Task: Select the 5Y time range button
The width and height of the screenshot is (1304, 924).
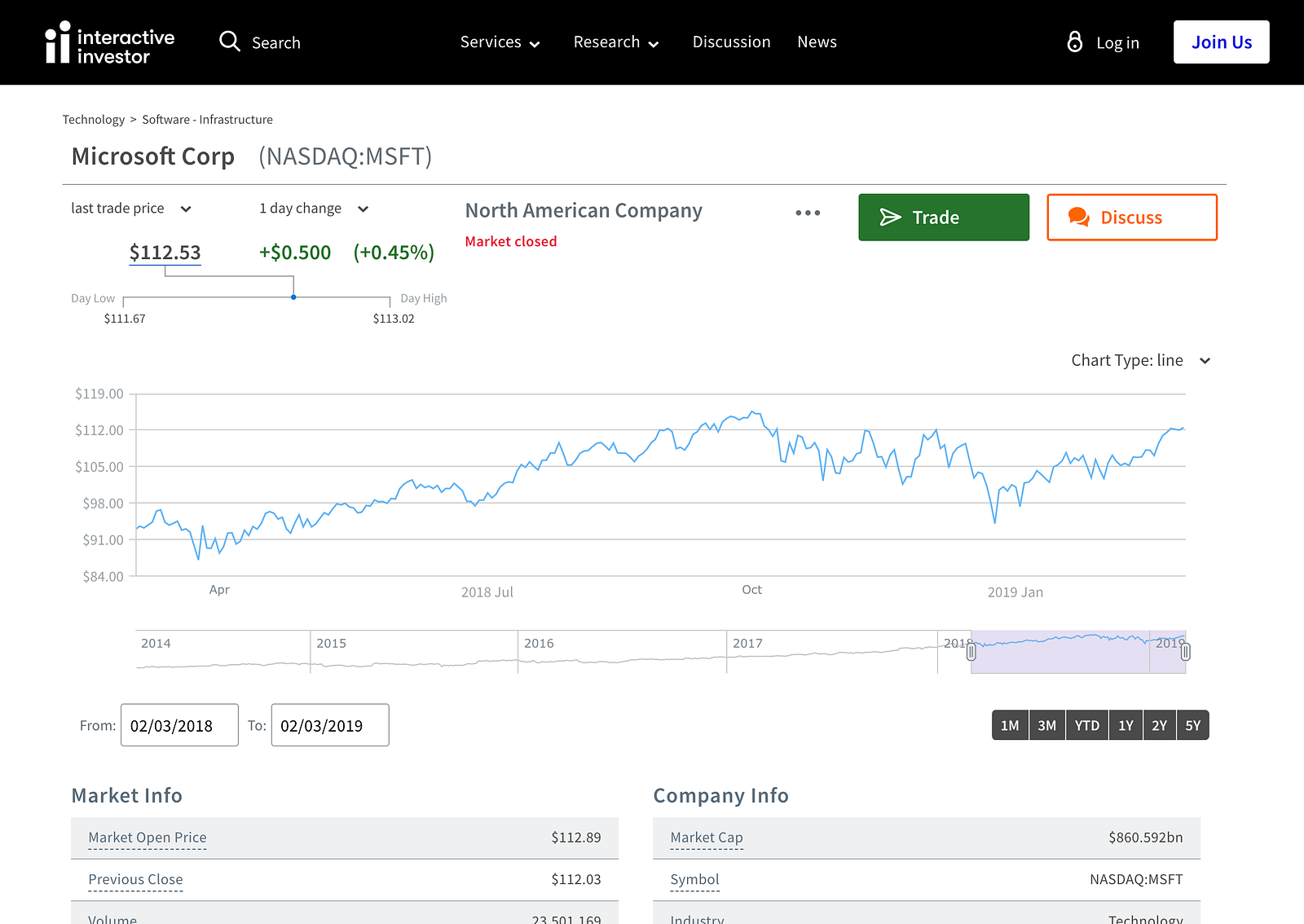Action: pos(1192,725)
